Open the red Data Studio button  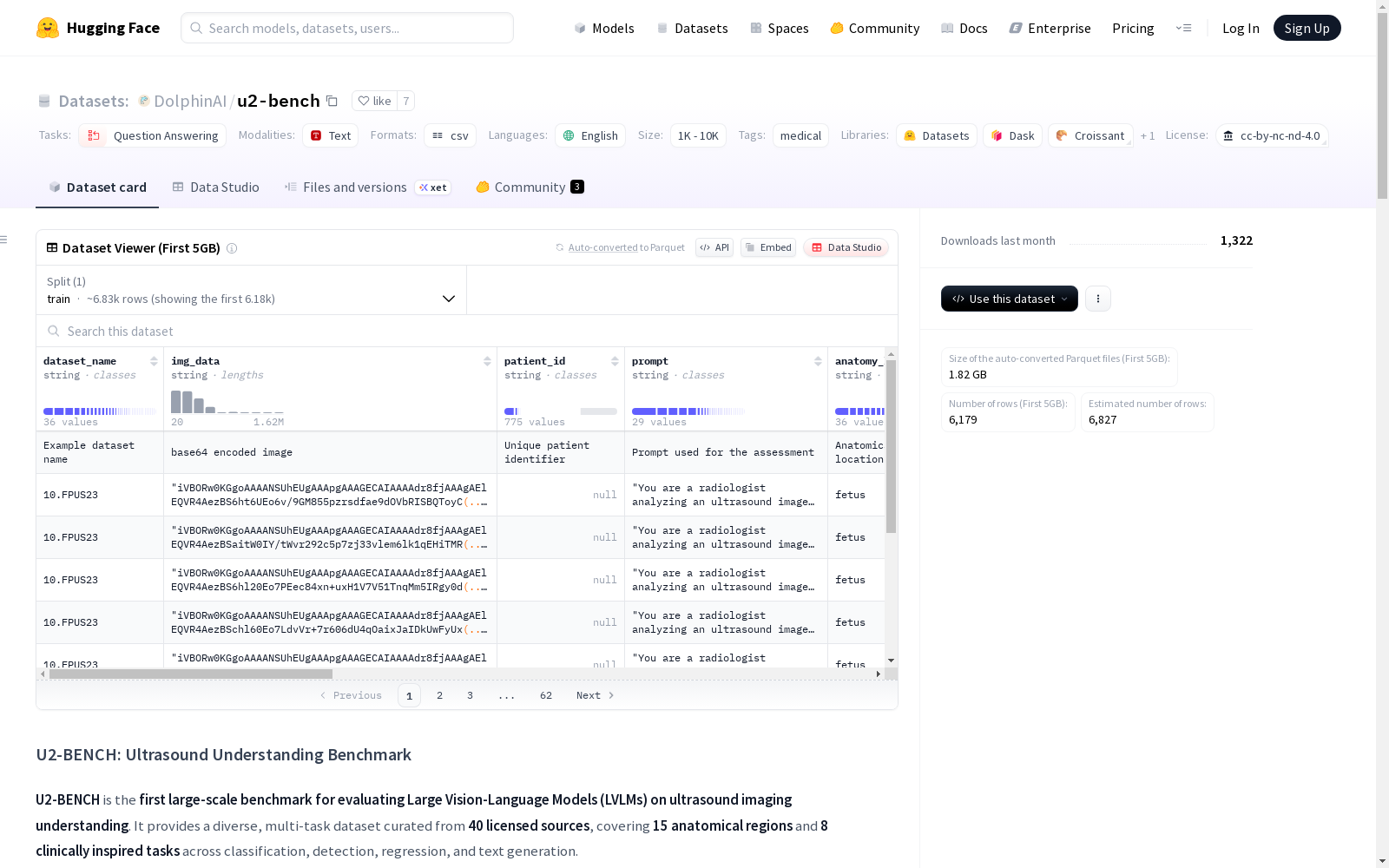[846, 247]
